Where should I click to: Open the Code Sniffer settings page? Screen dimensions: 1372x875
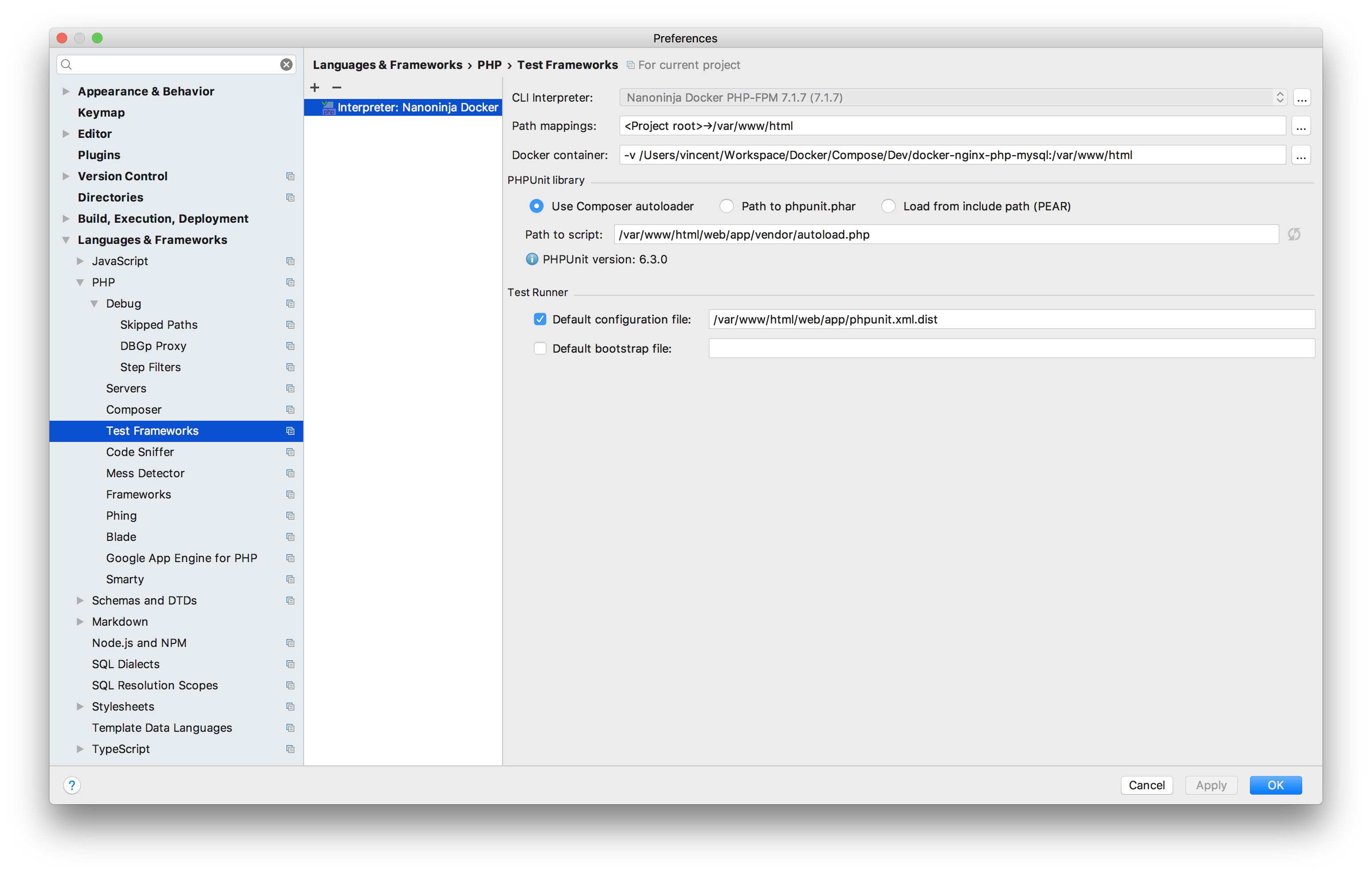[x=140, y=452]
